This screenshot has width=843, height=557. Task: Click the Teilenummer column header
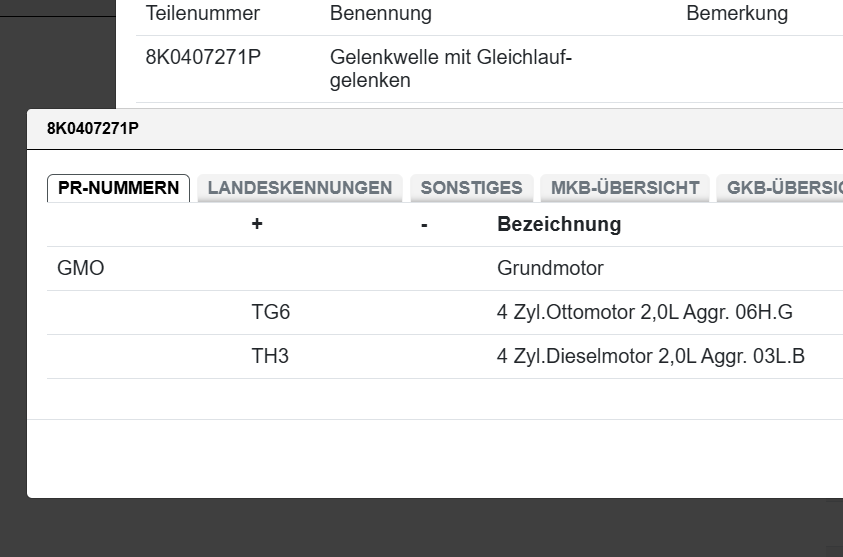click(203, 14)
